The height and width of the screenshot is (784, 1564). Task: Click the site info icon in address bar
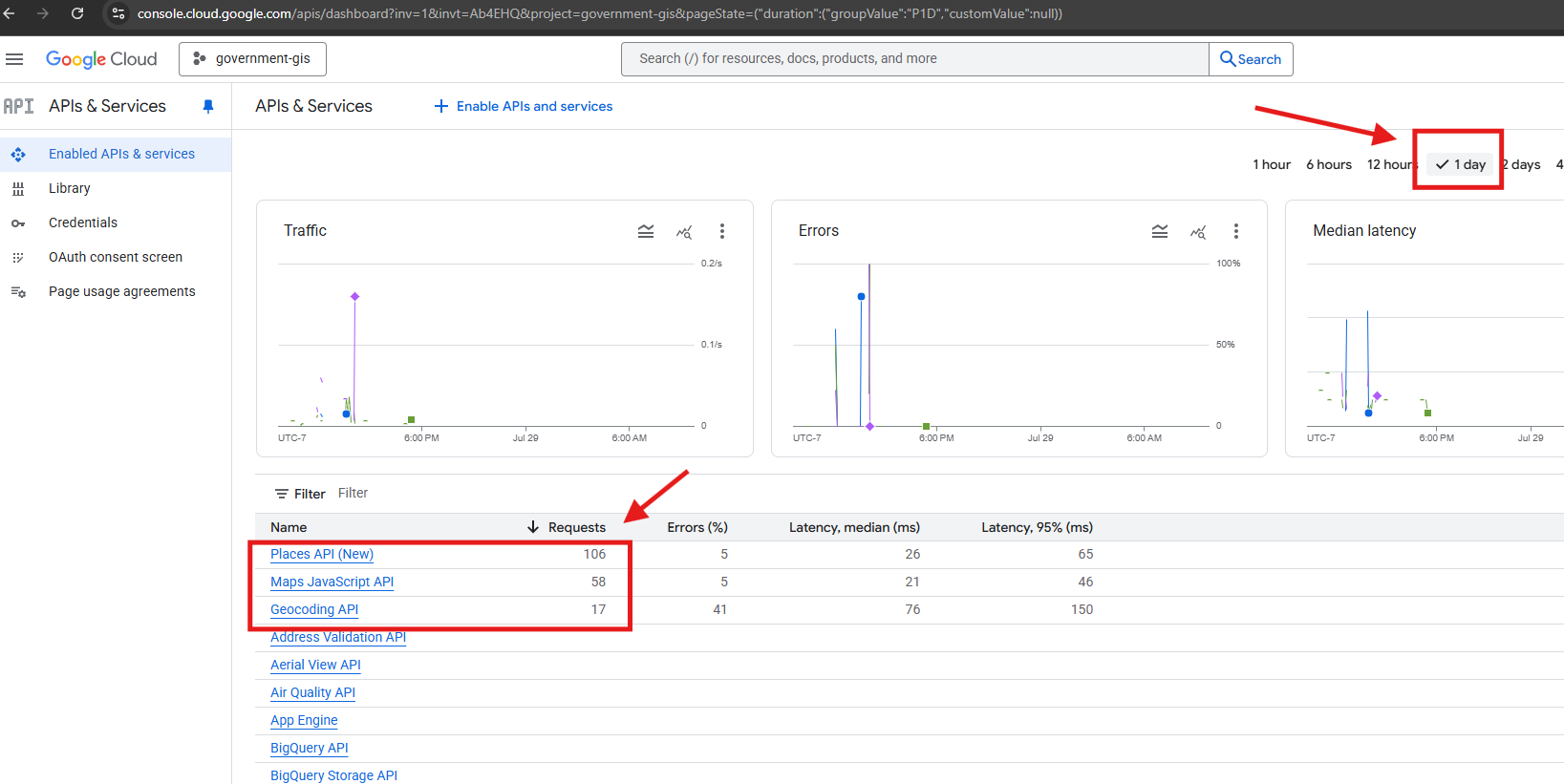pyautogui.click(x=118, y=13)
